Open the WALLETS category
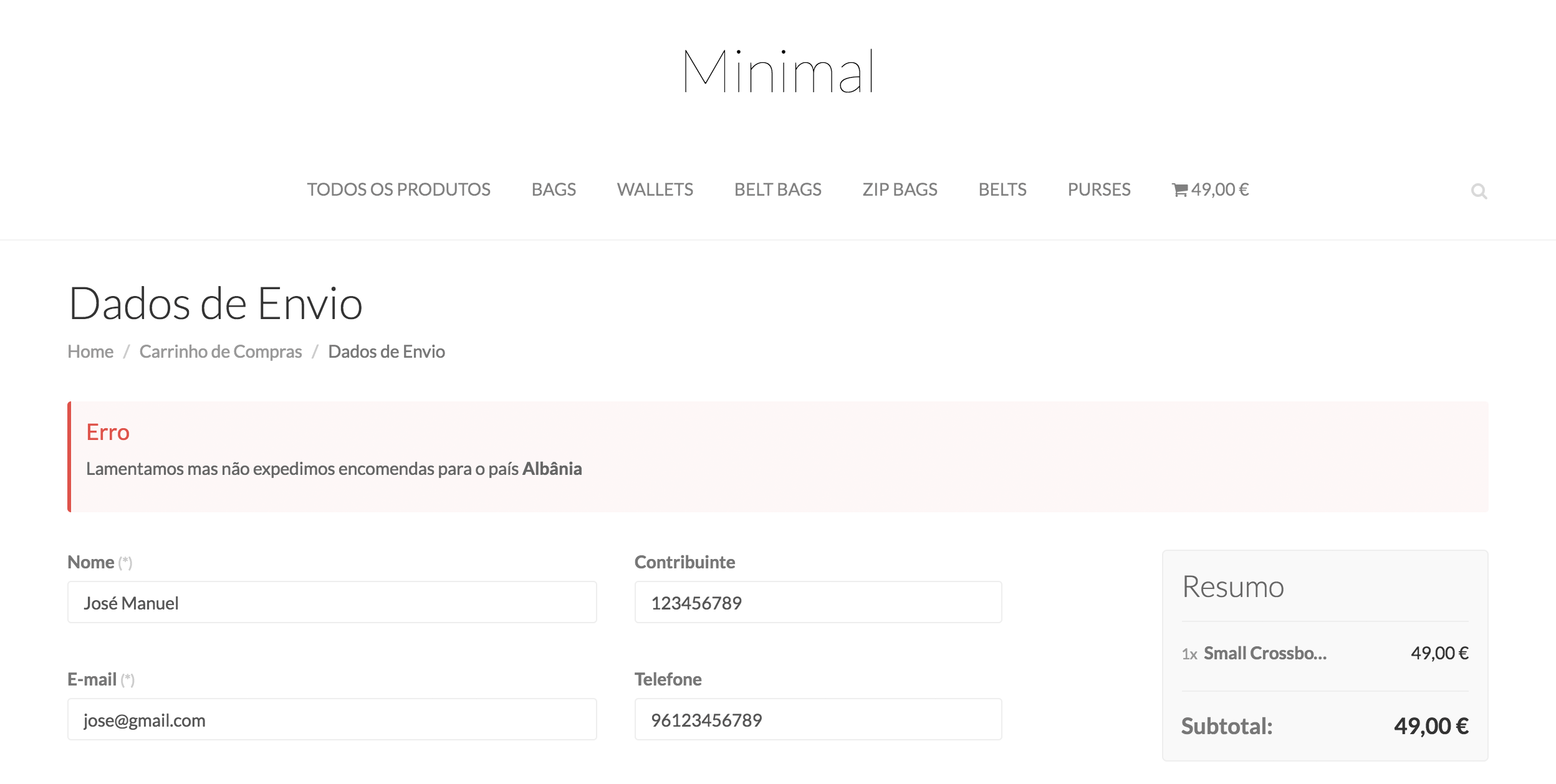Screen dimensions: 1556x784 pos(655,189)
